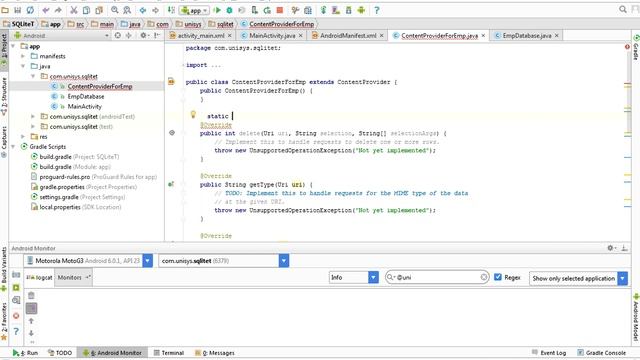Click the screen record icon in Android Monitor

click(16, 287)
